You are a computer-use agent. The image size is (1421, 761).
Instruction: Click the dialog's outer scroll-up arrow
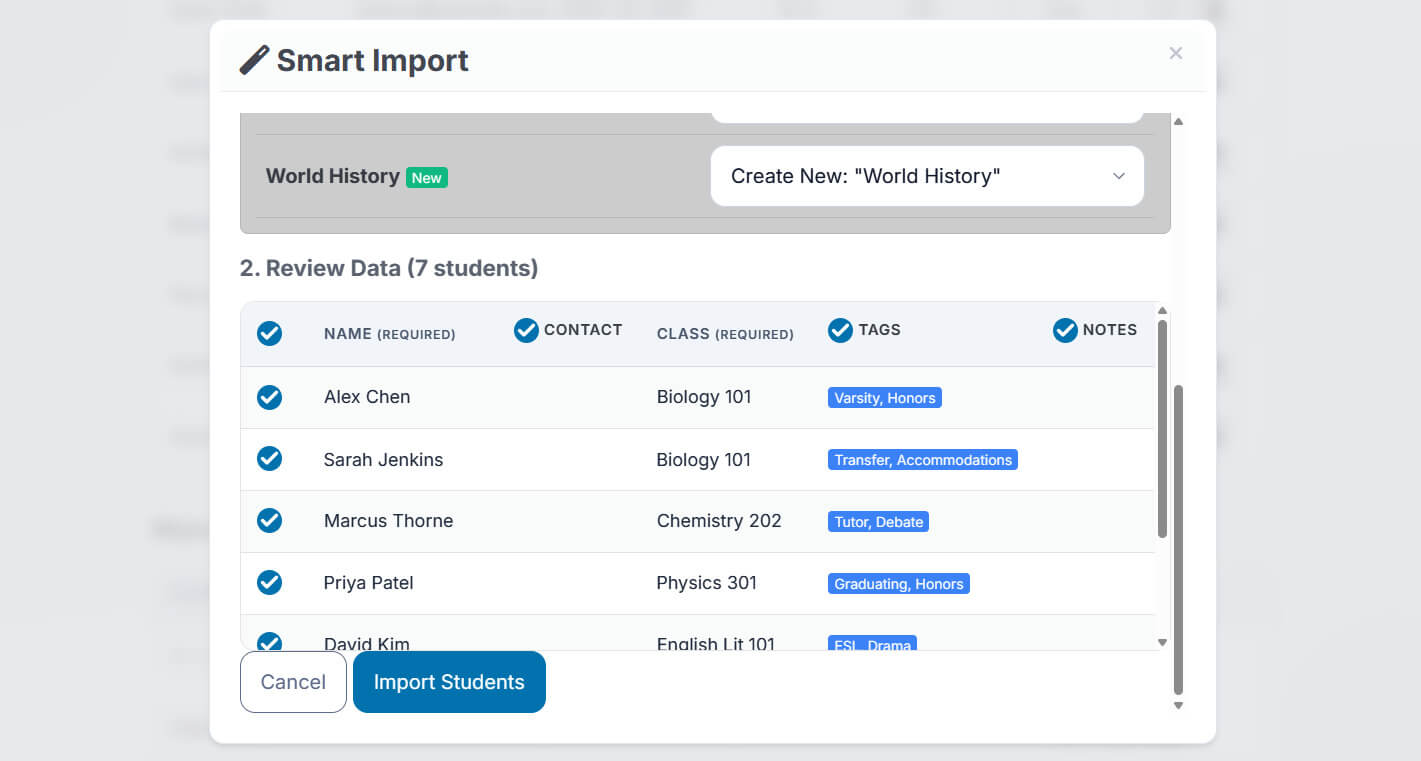point(1178,121)
